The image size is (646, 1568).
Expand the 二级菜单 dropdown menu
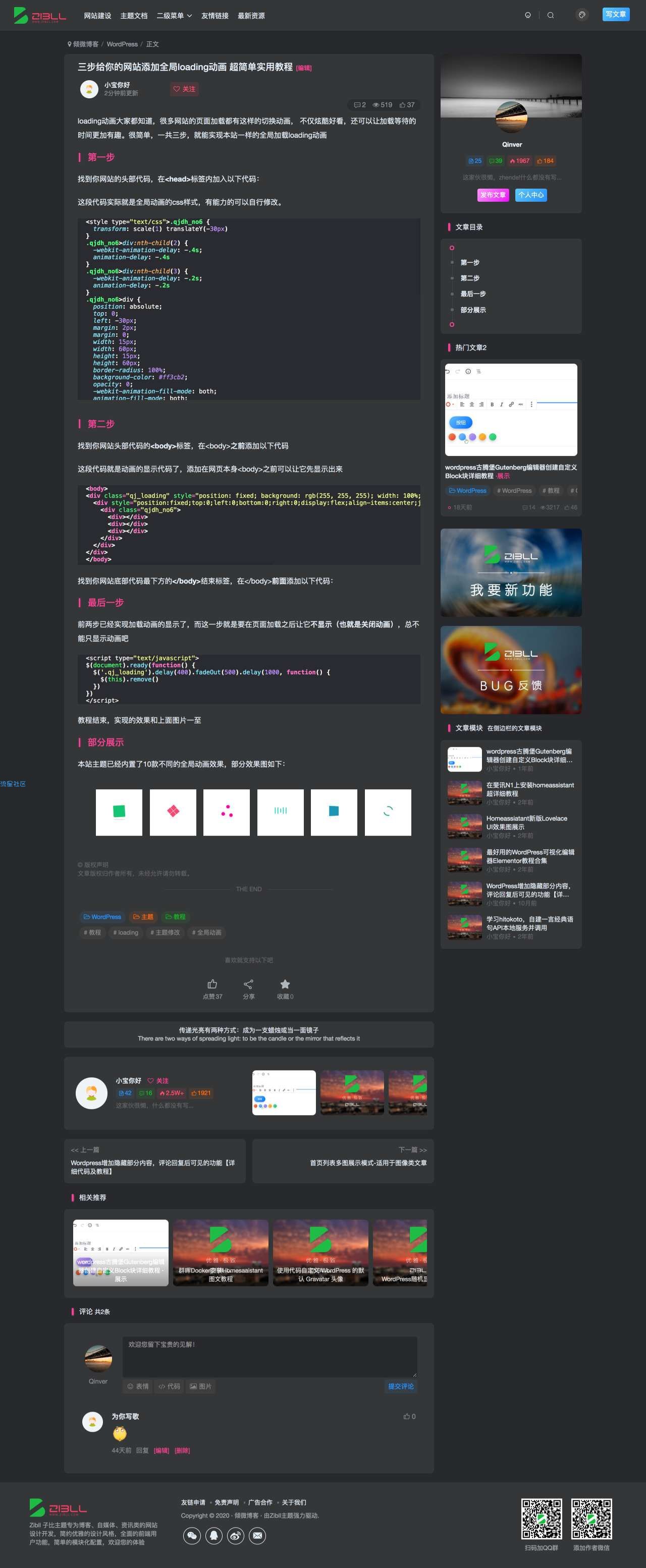click(x=174, y=16)
